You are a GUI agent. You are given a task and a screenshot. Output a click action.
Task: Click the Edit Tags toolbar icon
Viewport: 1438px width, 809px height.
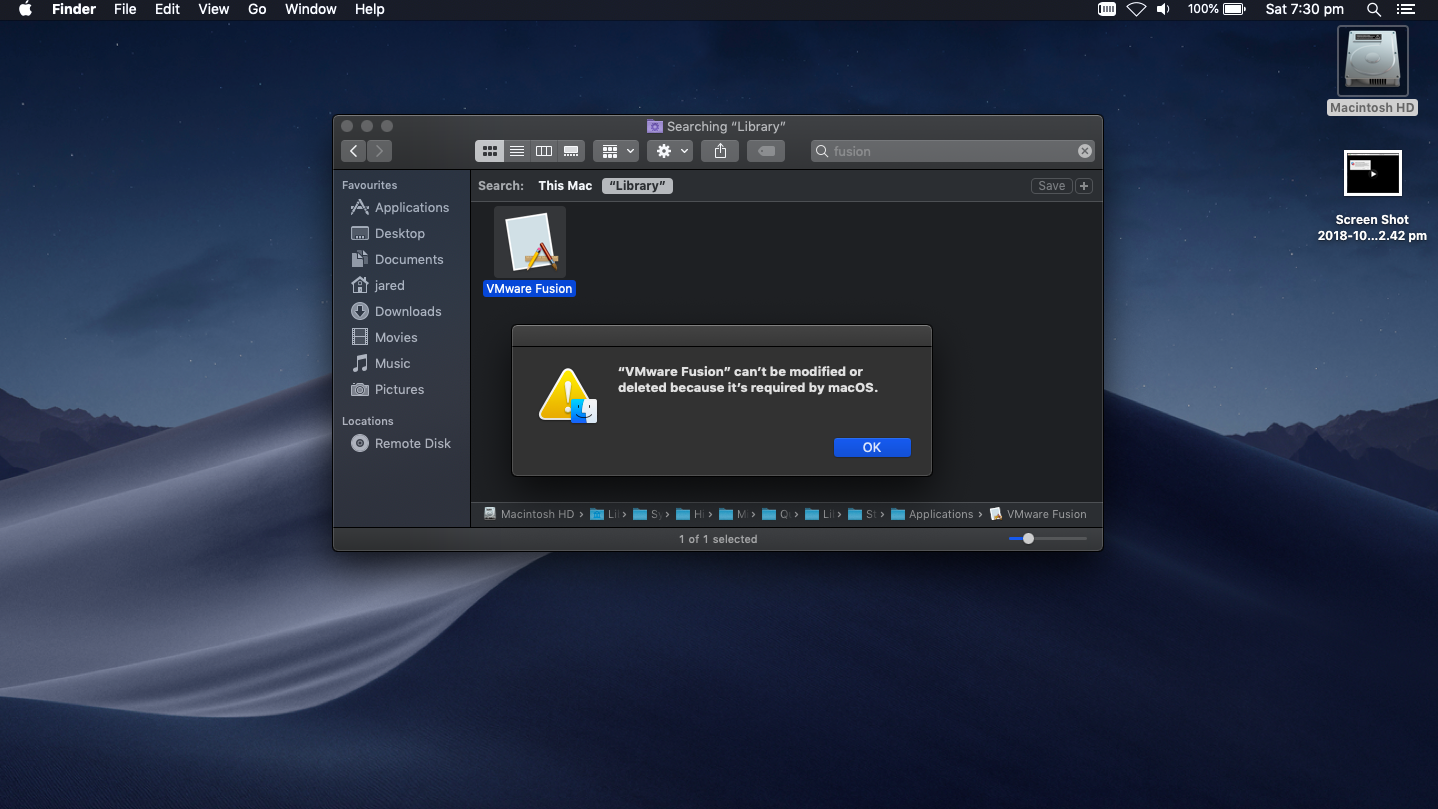pyautogui.click(x=766, y=151)
